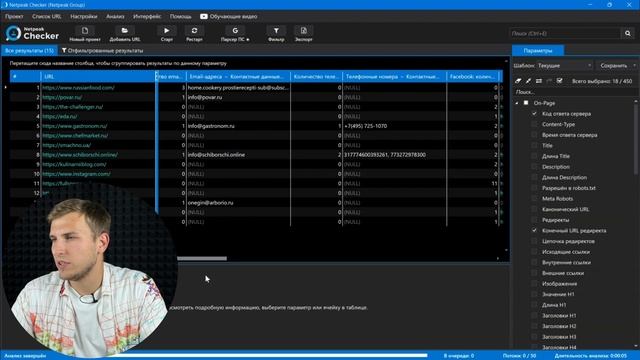
Task: Enable Время ответа сервера checkbox
Action: tap(534, 135)
